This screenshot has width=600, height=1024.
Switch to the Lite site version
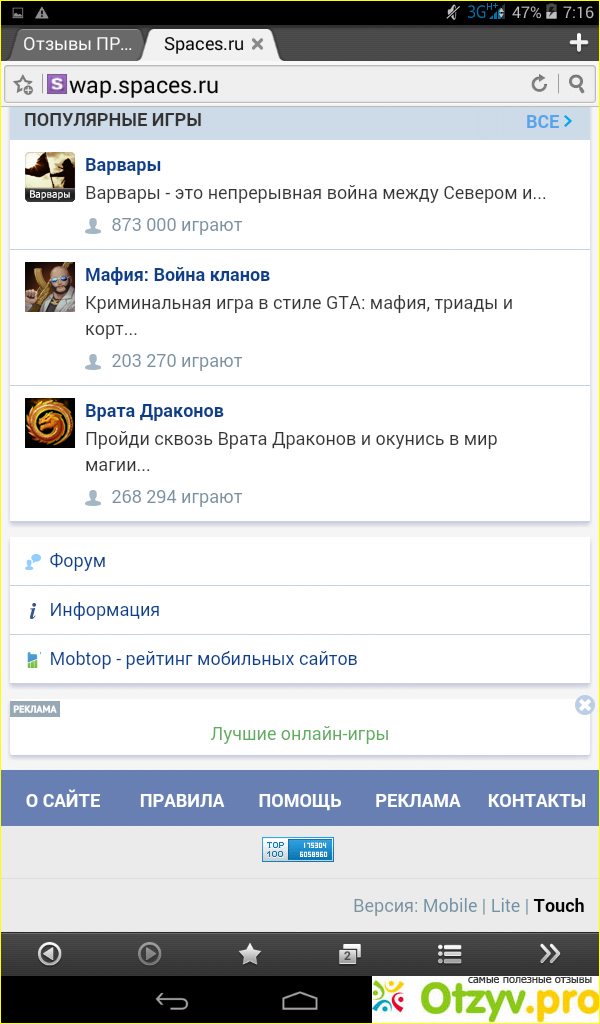point(505,905)
